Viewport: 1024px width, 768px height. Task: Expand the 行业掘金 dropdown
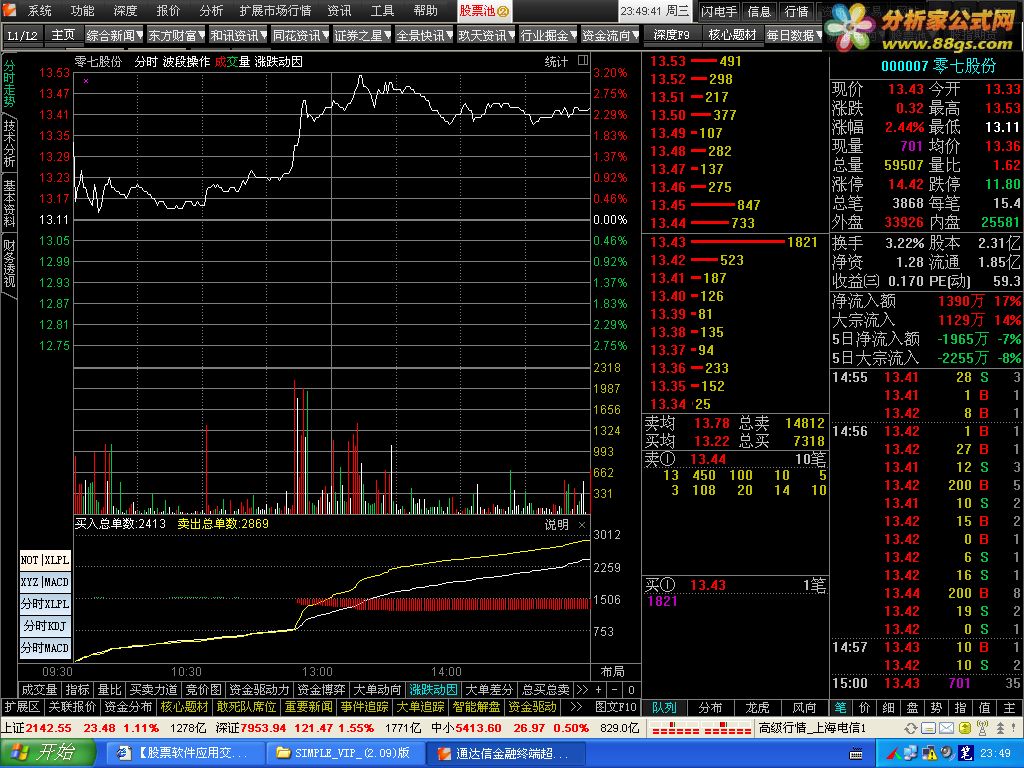tap(549, 35)
